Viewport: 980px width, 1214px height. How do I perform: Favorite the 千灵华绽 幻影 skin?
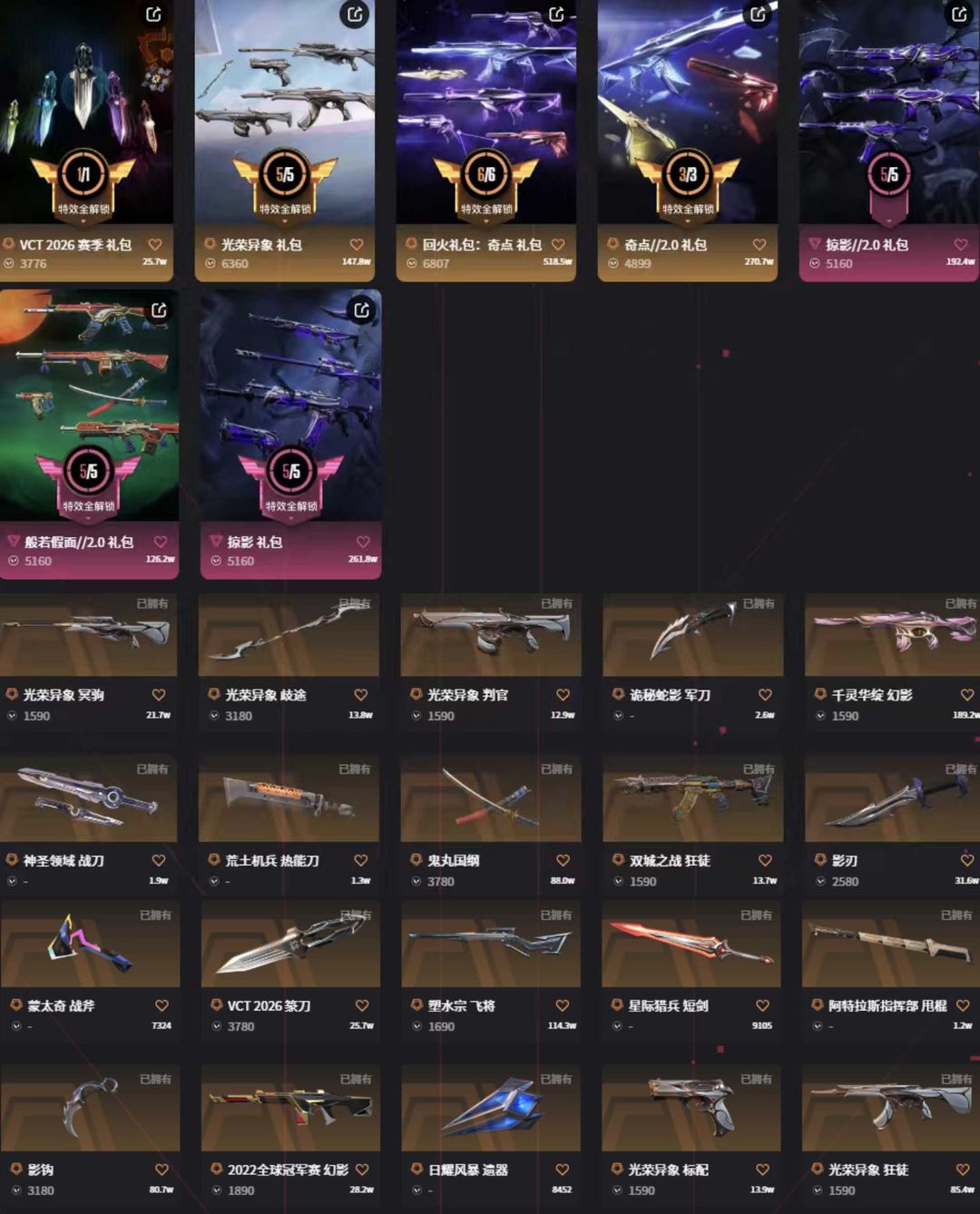point(967,695)
